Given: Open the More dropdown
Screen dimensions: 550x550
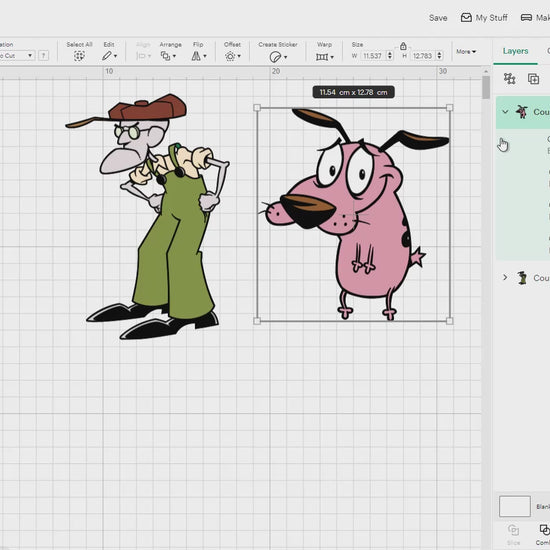Looking at the screenshot, I should point(466,52).
